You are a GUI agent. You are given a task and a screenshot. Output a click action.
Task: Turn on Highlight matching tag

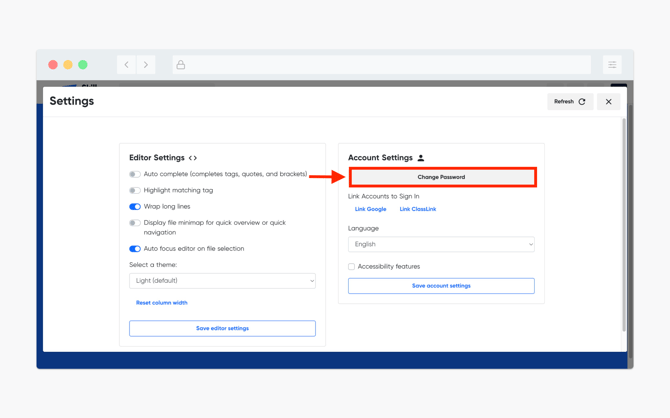point(135,191)
